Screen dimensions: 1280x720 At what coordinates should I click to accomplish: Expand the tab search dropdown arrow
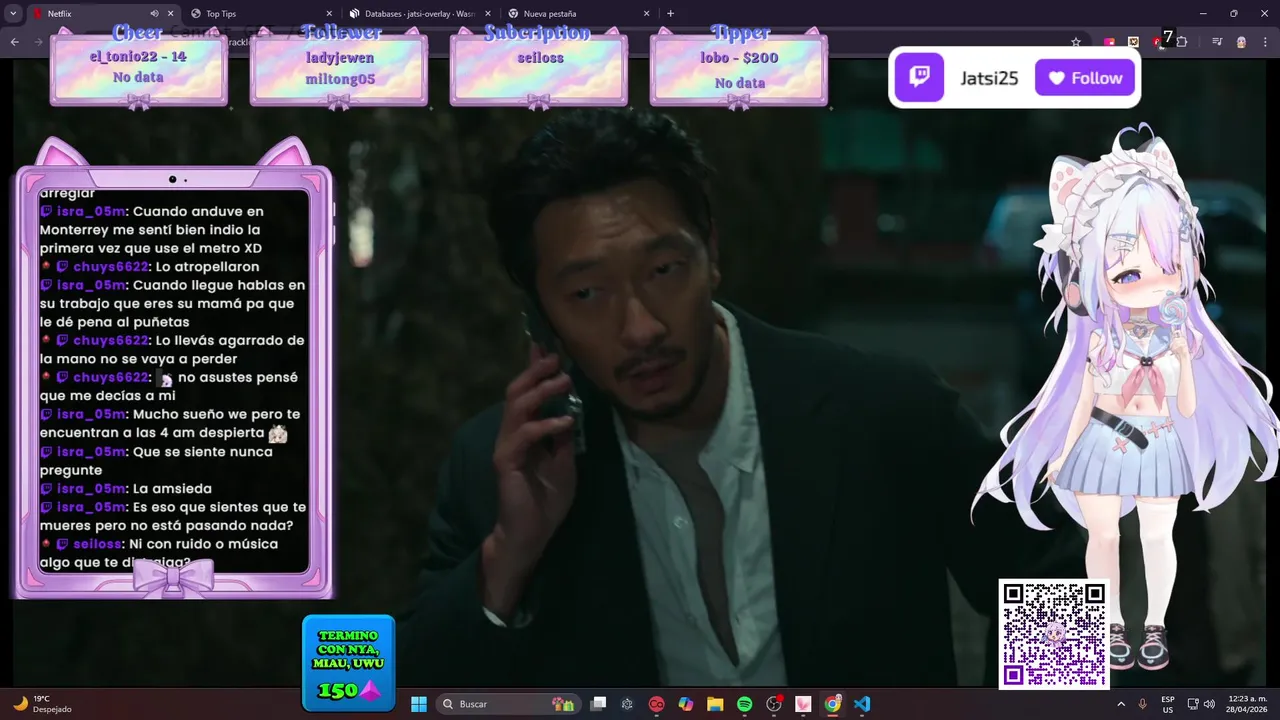(13, 14)
